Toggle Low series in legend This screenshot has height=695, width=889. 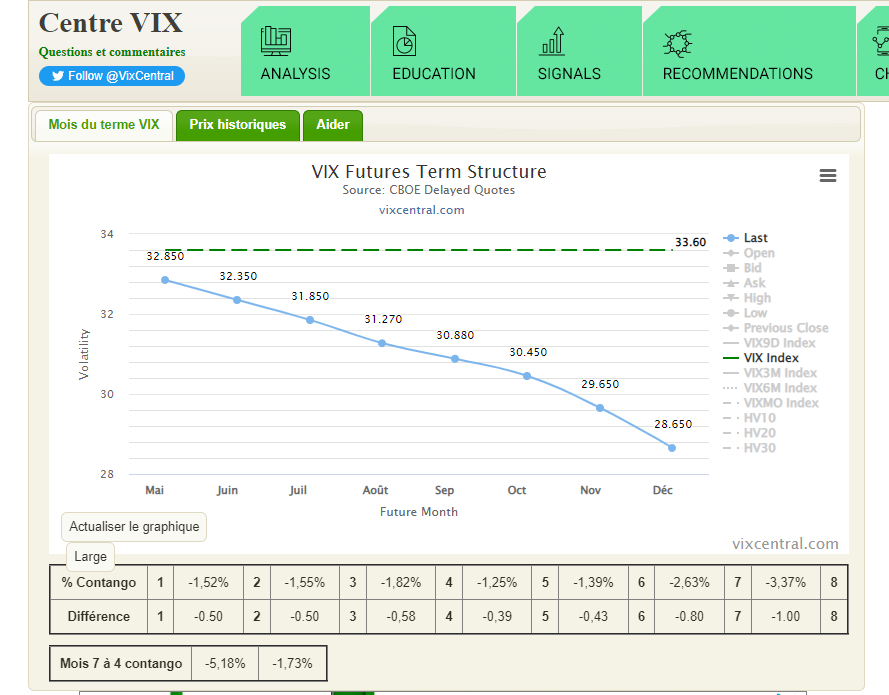click(x=746, y=313)
